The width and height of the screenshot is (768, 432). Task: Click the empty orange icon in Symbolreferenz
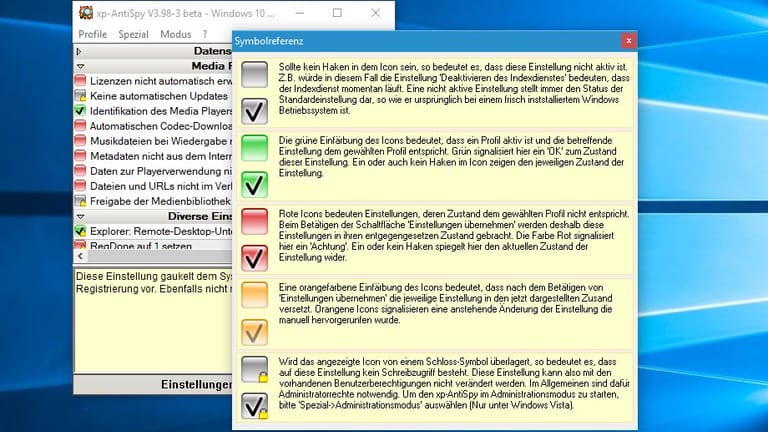tap(254, 295)
